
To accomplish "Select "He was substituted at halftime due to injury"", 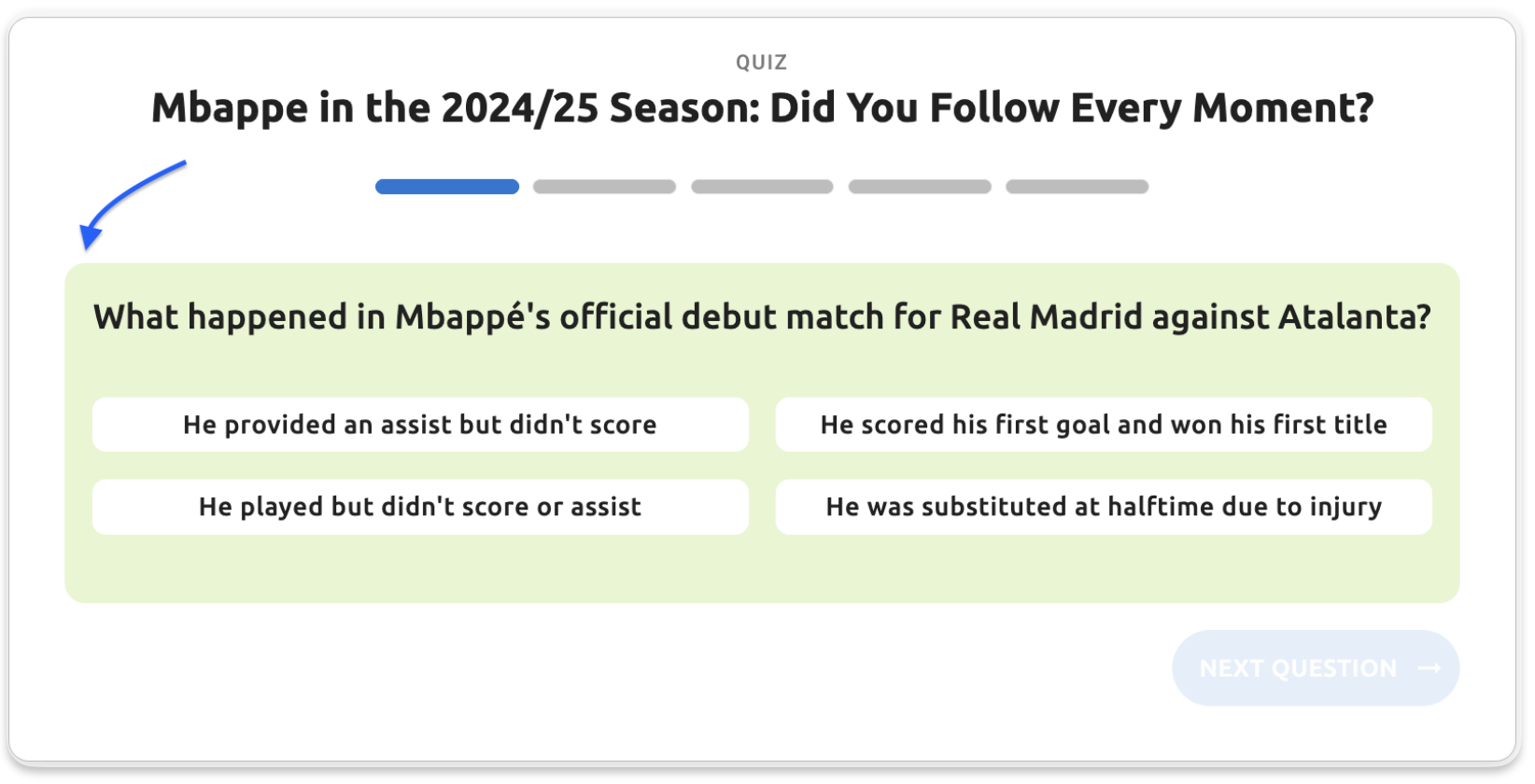I will click(x=1103, y=507).
